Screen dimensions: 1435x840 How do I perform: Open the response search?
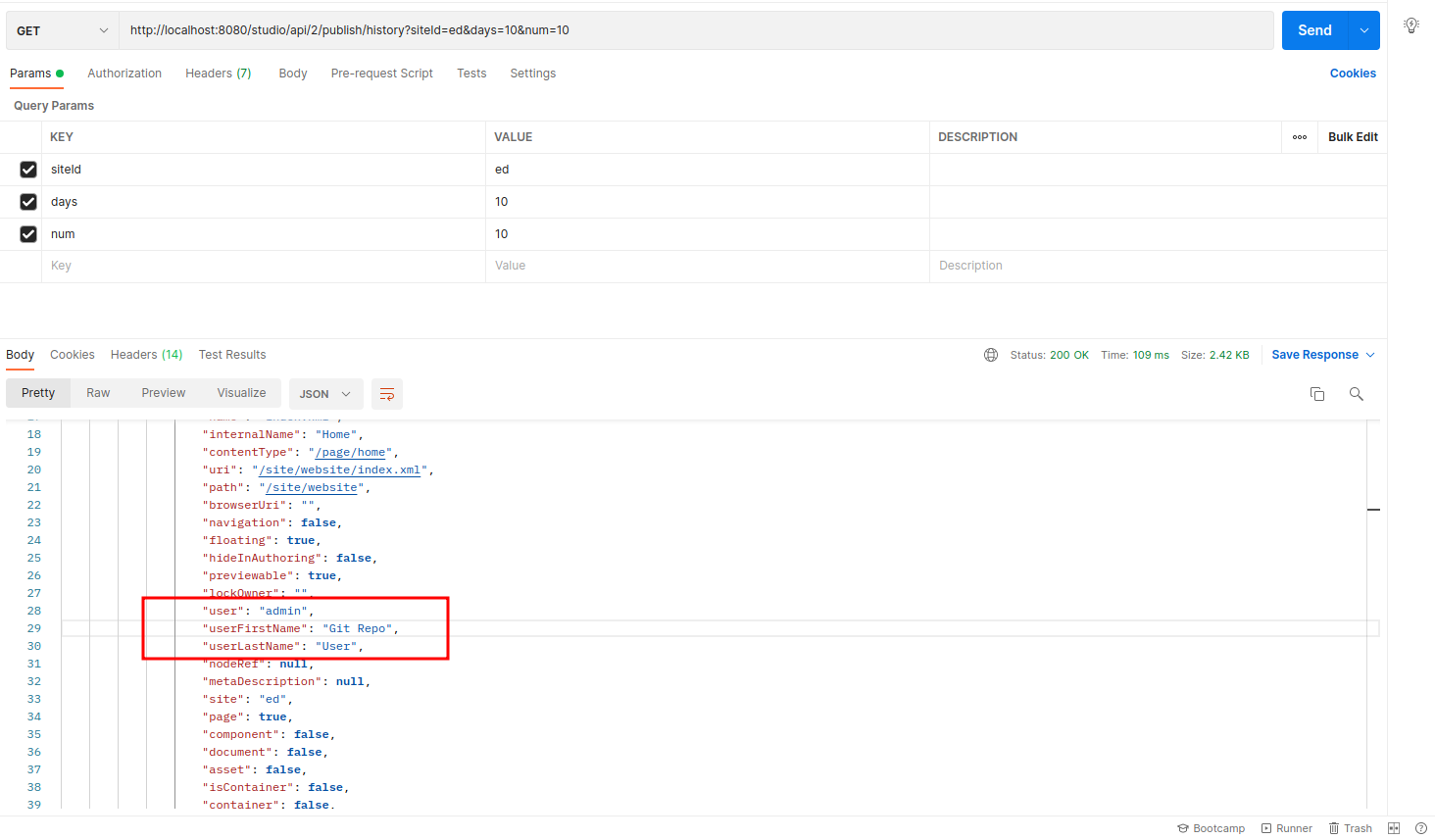coord(1356,393)
